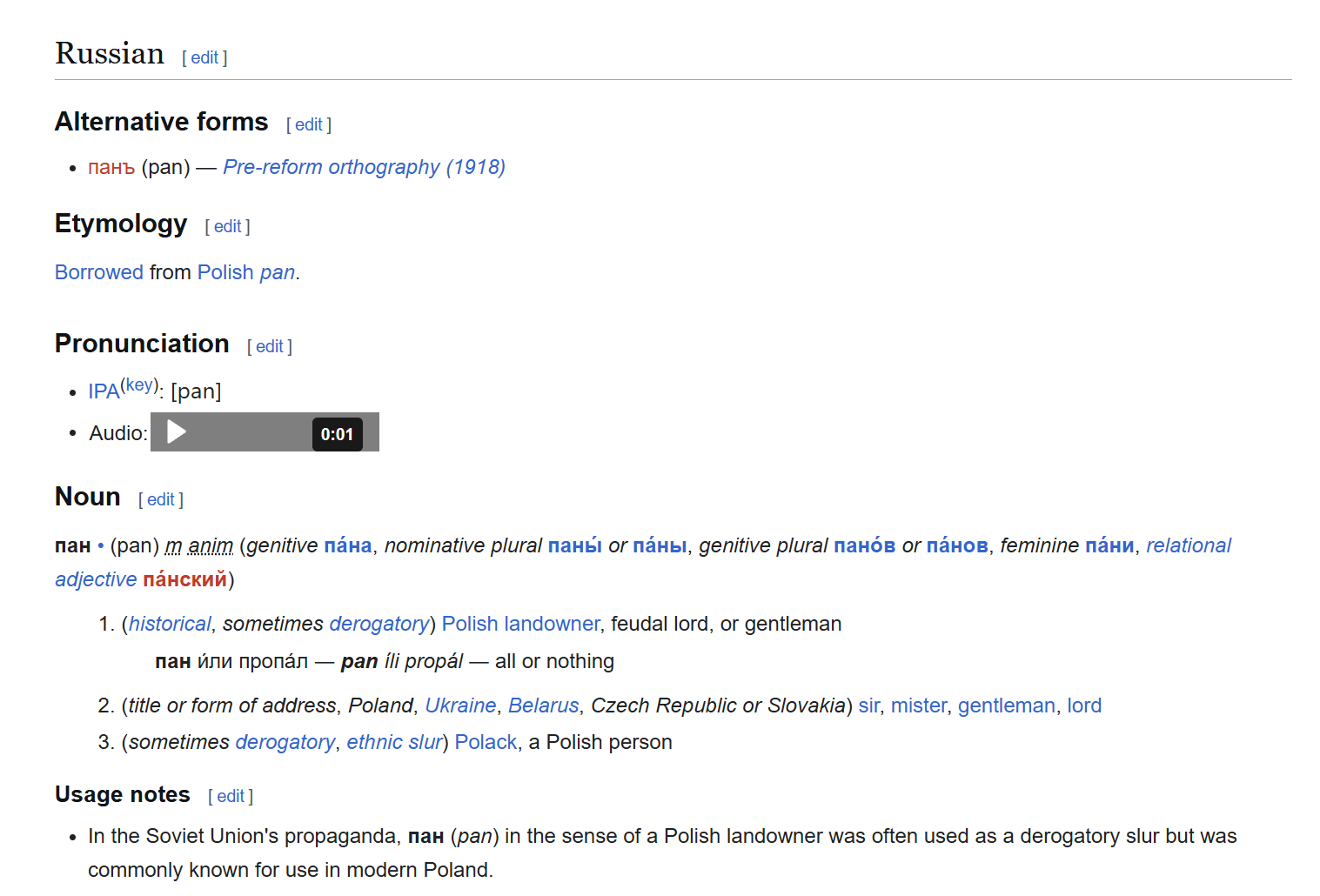Screen dimensions: 1320x896
Task: Open derogatory link in third definition
Action: point(285,742)
